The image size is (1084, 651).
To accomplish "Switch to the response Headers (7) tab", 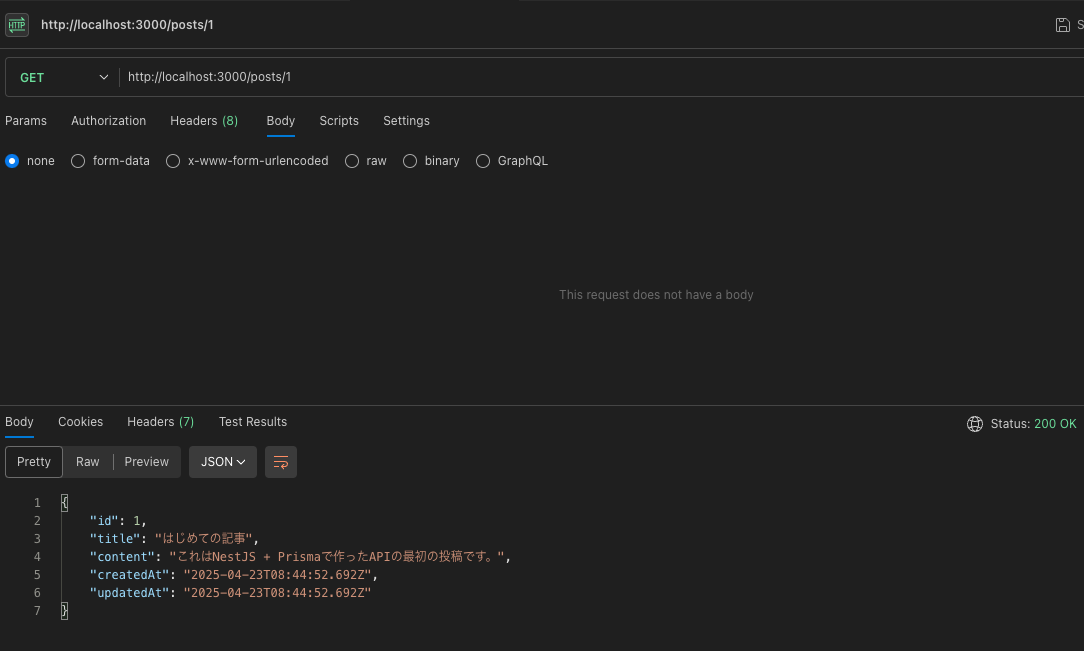I will [160, 422].
